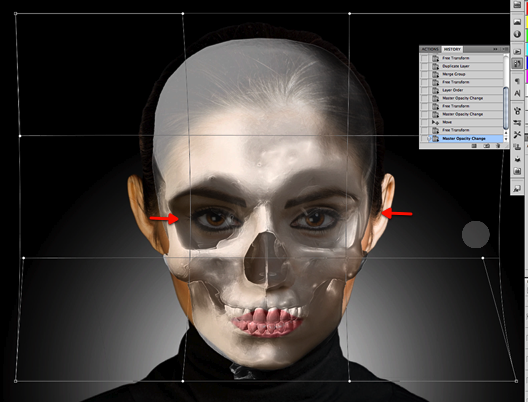This screenshot has width=528, height=402.
Task: Open the Paragraph panel icon
Action: (x=517, y=81)
